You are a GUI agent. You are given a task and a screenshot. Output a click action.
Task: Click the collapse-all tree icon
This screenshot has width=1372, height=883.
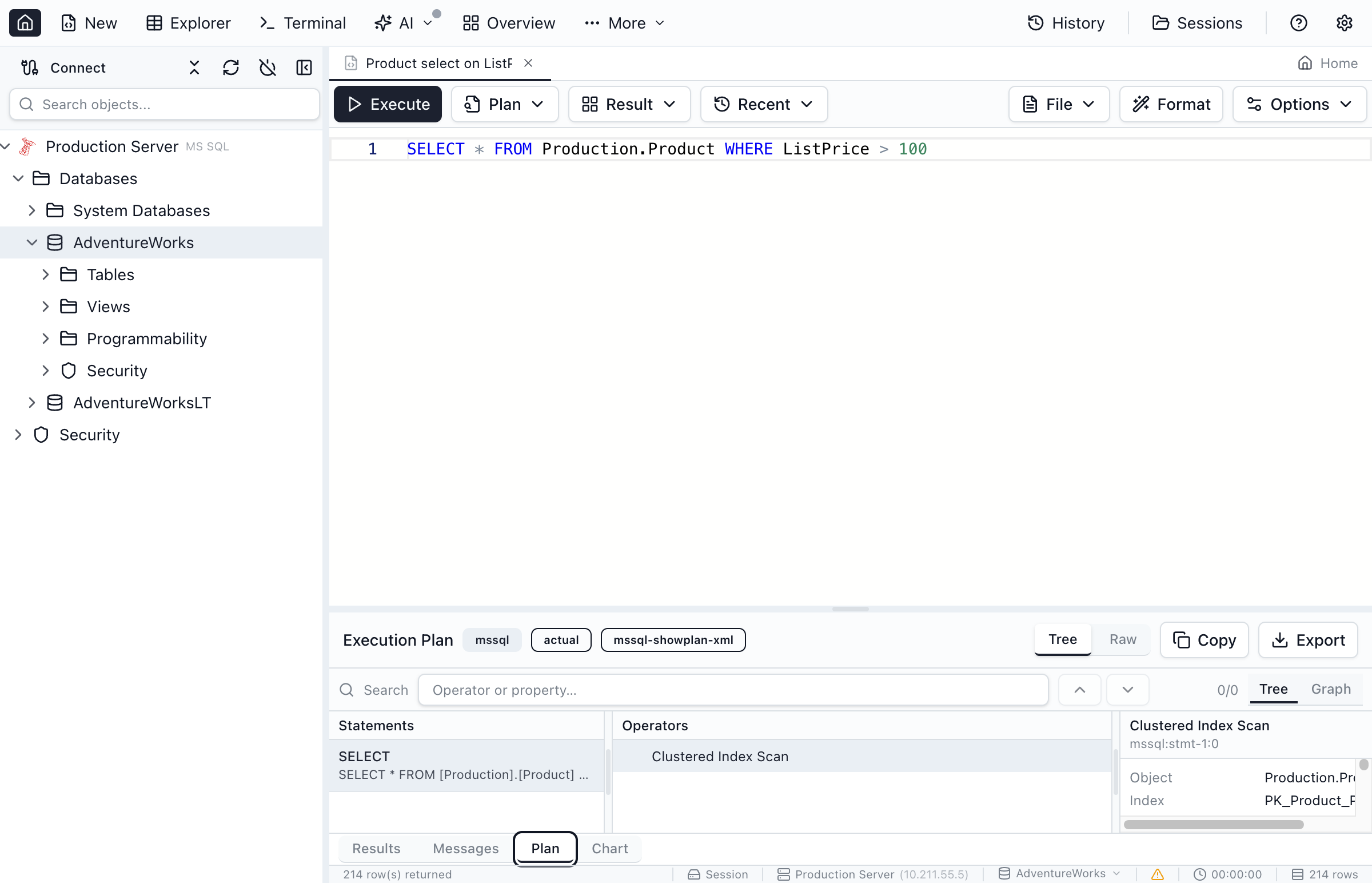194,67
